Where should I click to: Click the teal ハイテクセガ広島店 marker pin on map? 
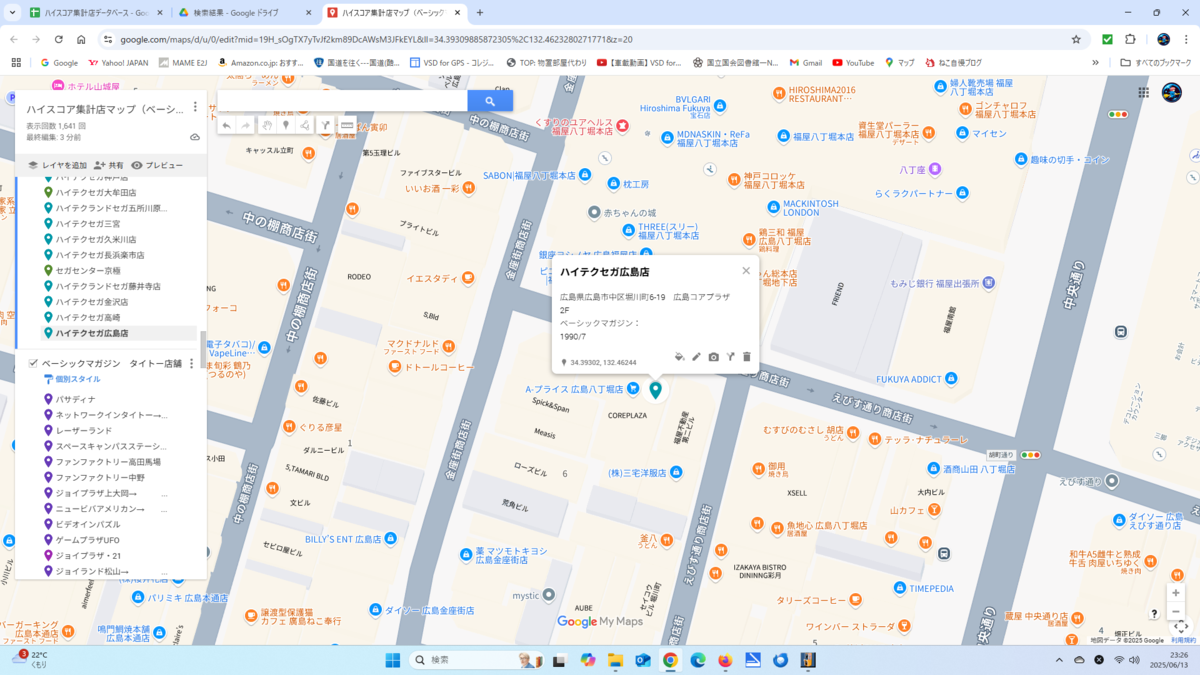(656, 390)
